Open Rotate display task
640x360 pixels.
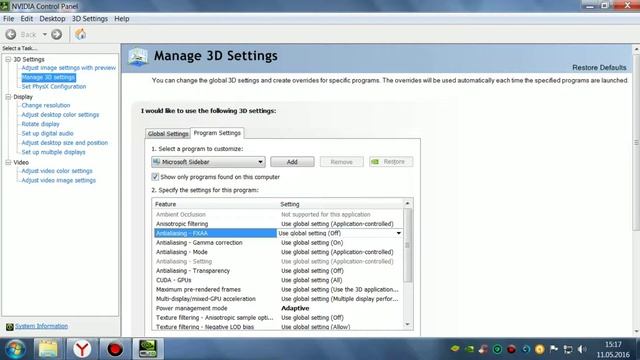coord(40,124)
